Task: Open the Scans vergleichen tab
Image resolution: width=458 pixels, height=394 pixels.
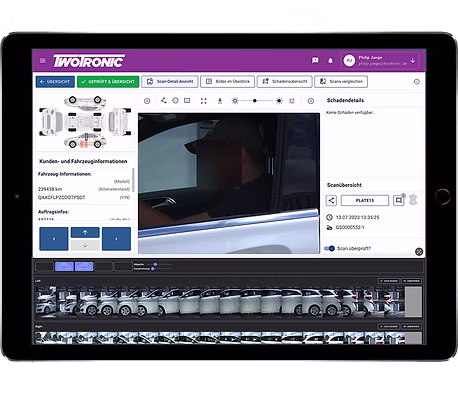Action: point(341,82)
